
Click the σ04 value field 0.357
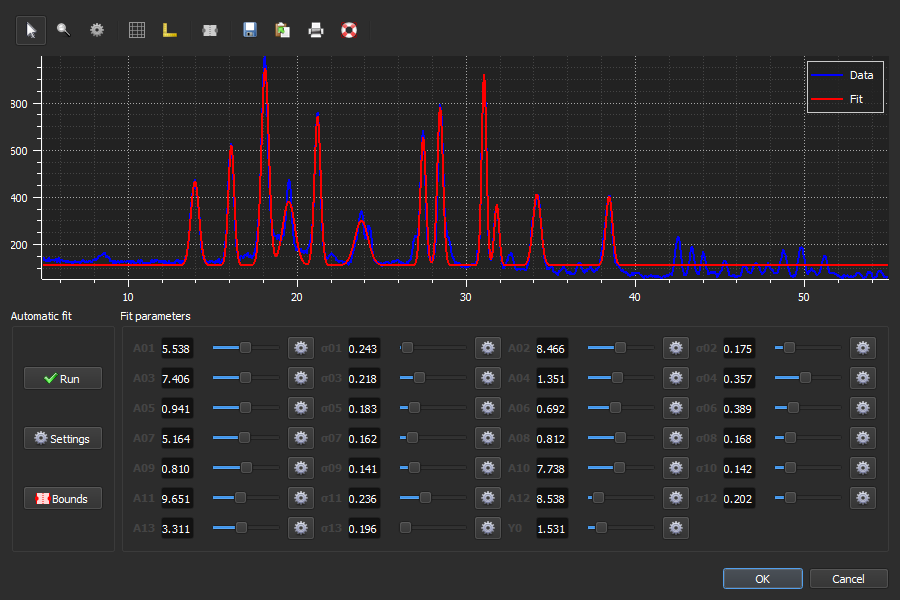click(x=738, y=378)
